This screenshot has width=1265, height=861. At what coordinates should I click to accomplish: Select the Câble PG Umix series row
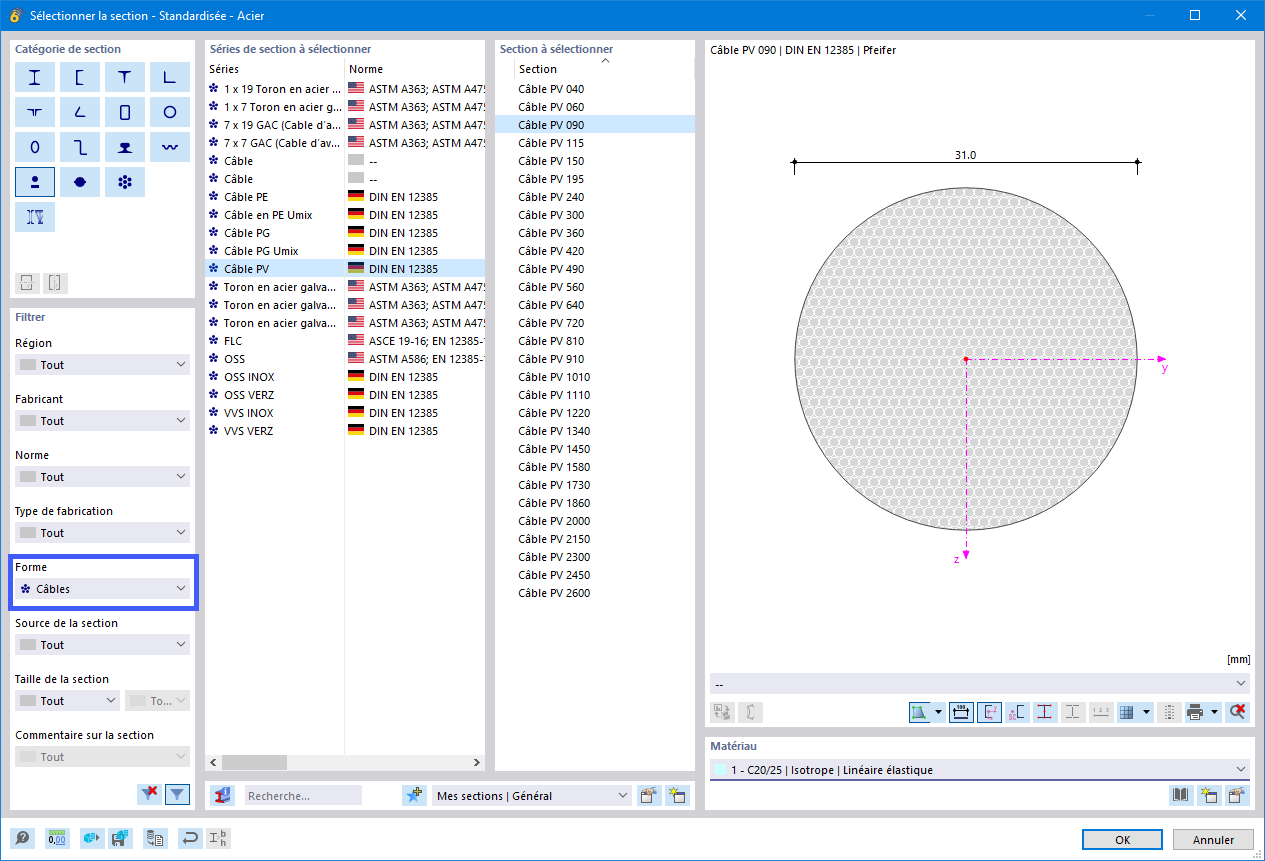pos(345,251)
